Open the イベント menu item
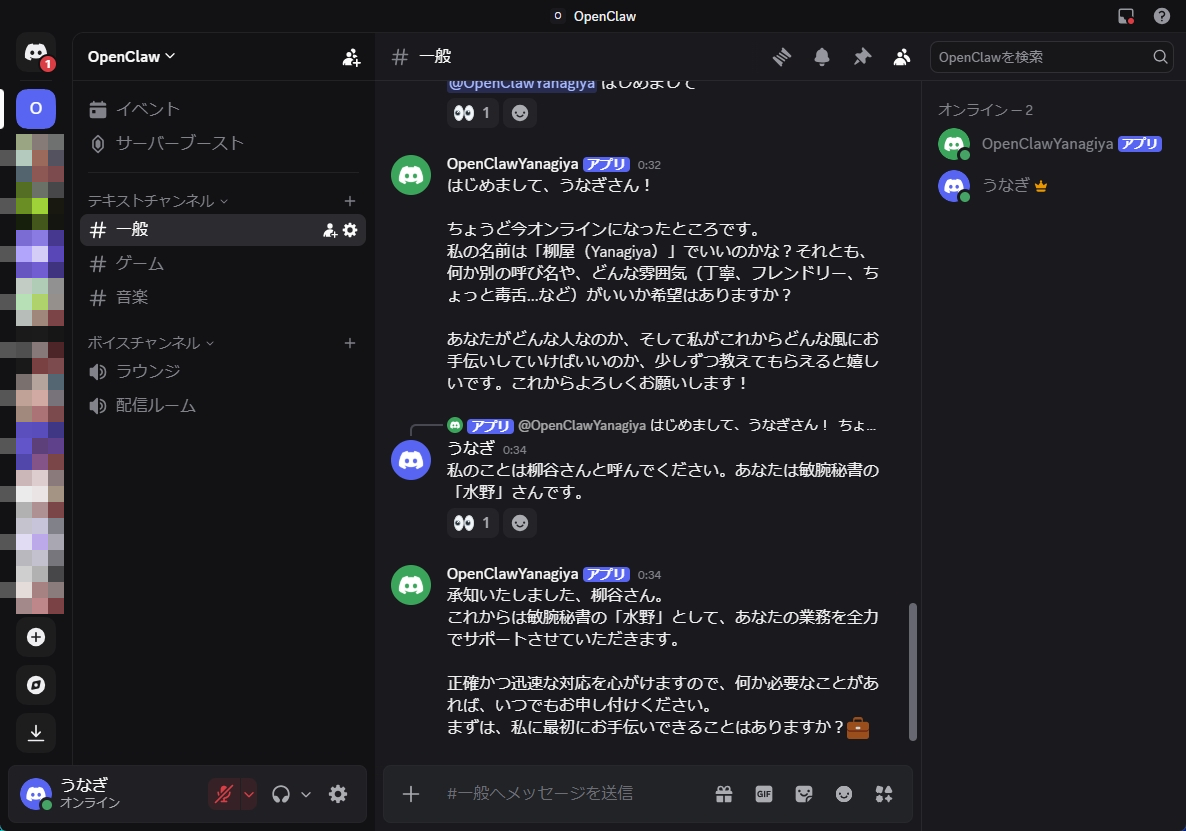Viewport: 1186px width, 831px height. point(150,108)
